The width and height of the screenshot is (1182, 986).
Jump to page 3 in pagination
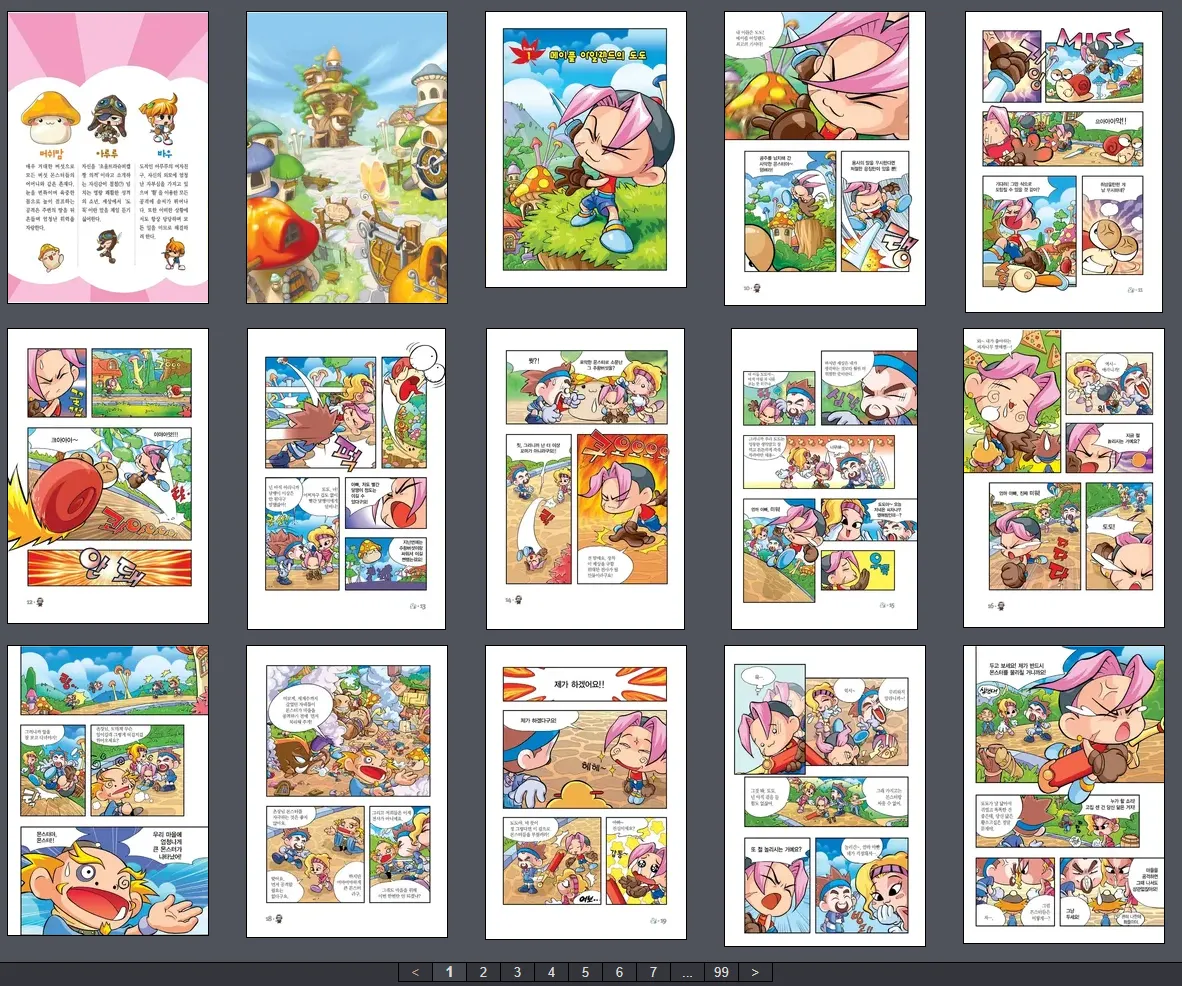[x=517, y=972]
